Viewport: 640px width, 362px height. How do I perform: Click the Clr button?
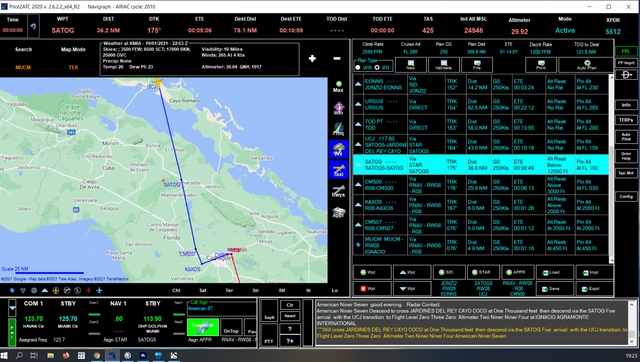[x=290, y=305]
